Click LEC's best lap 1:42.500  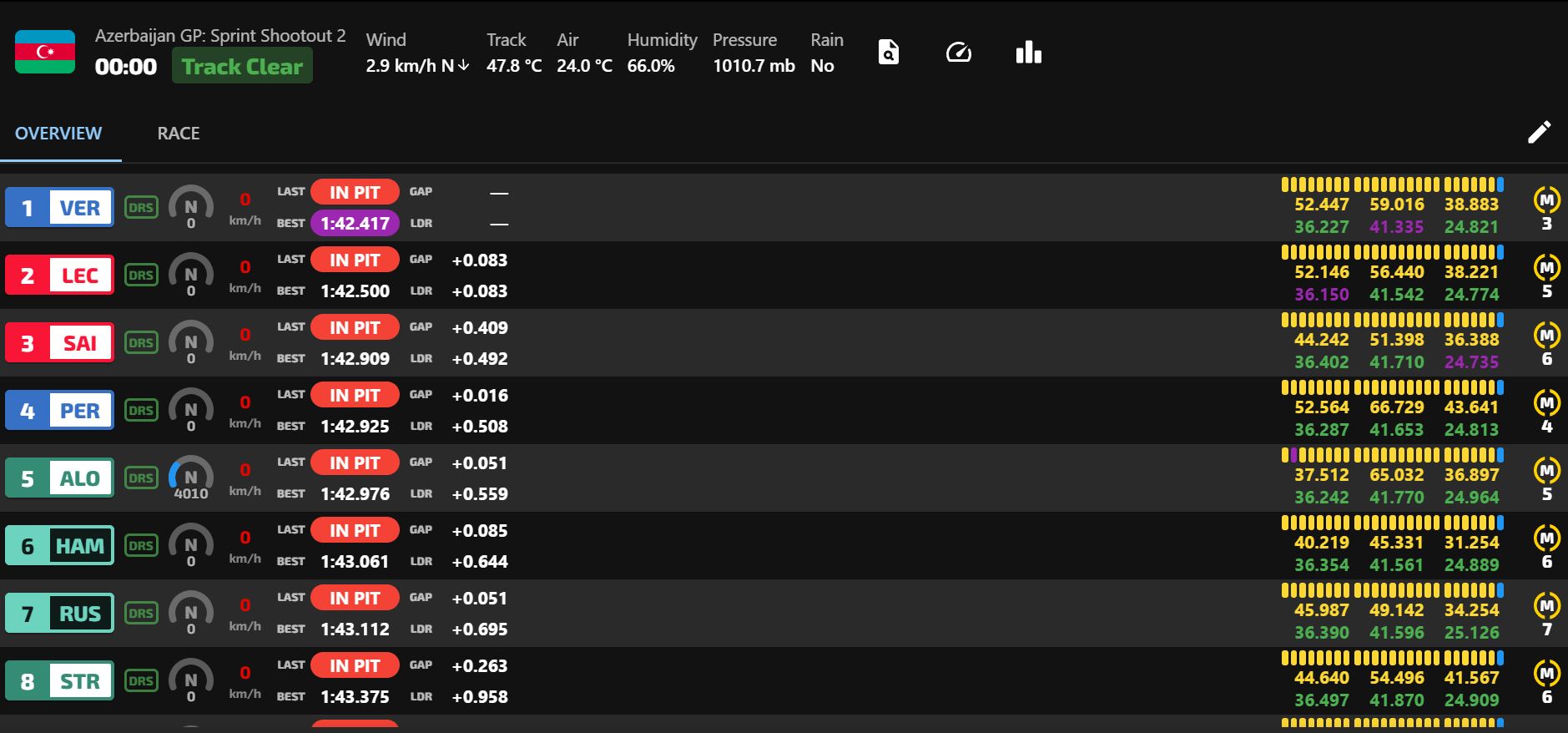pos(355,291)
